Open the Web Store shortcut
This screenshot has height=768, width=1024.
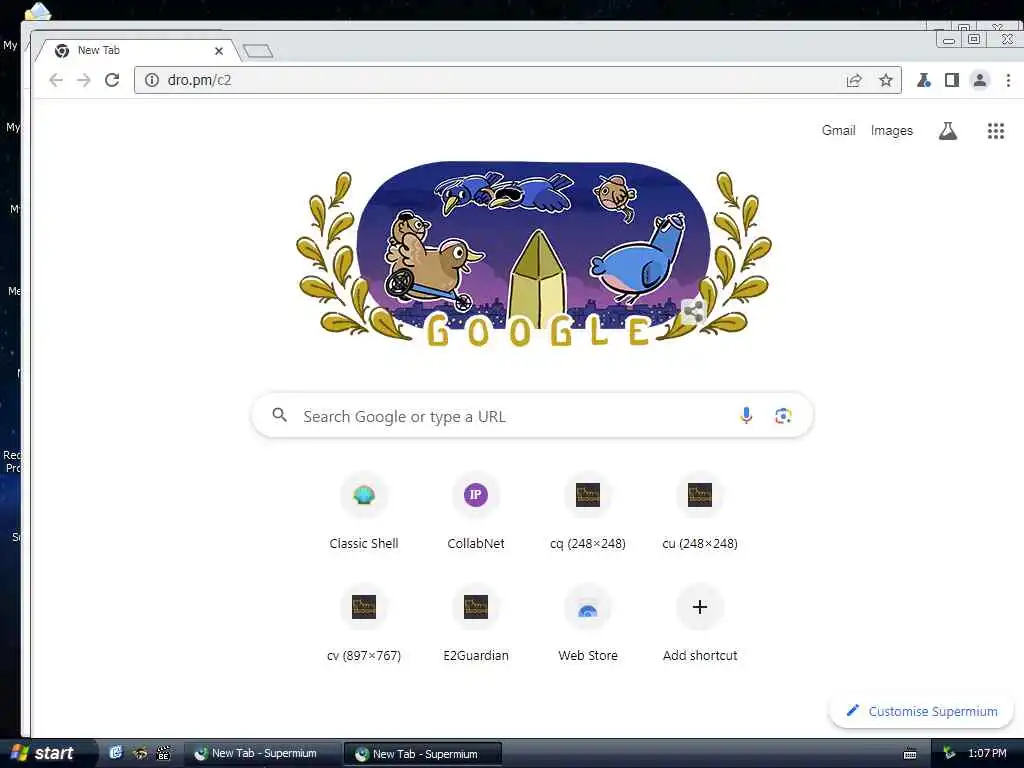click(588, 624)
